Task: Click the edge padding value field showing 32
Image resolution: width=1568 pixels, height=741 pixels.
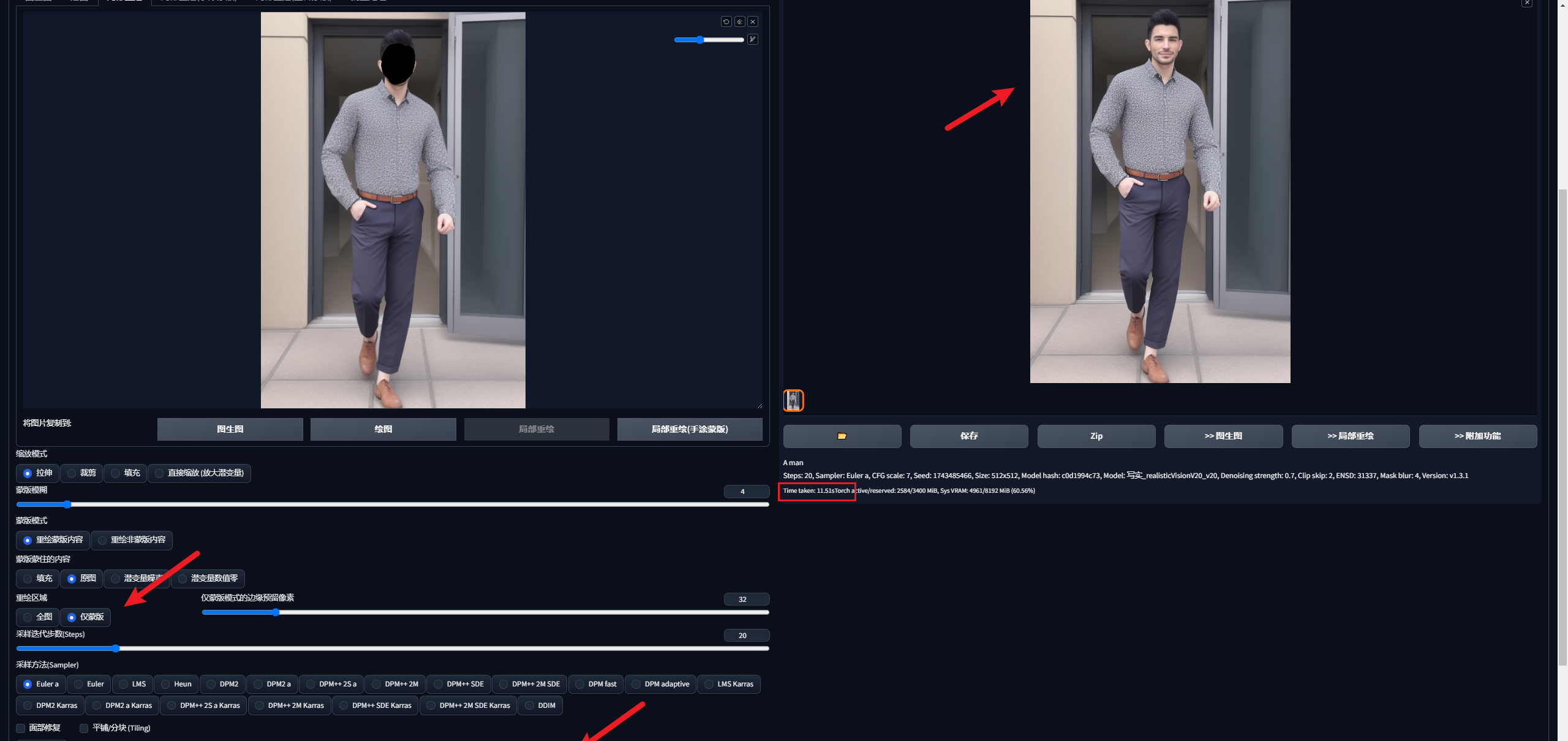Action: point(746,599)
